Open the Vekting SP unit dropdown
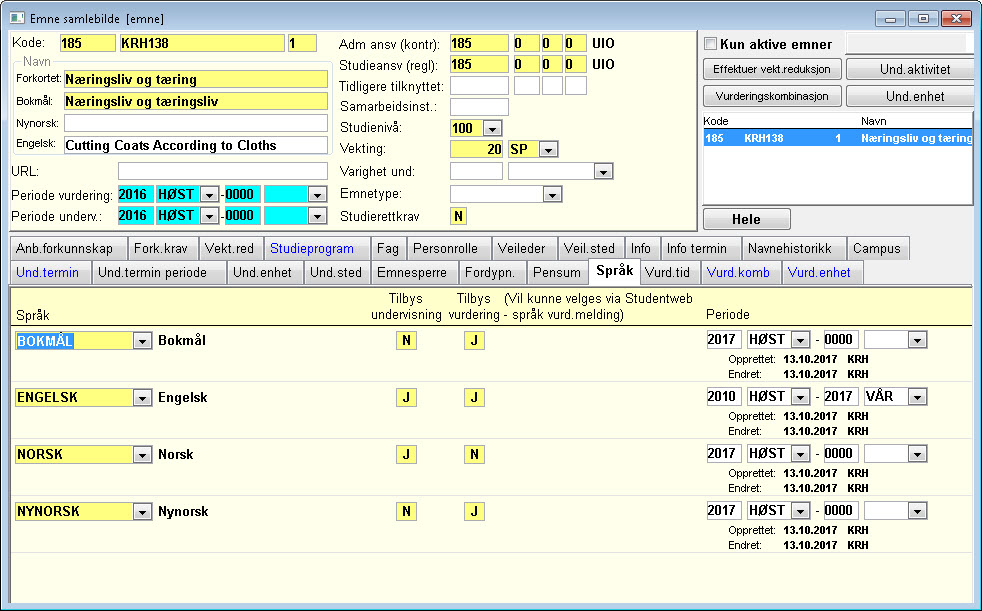The width and height of the screenshot is (982, 611). coord(548,150)
